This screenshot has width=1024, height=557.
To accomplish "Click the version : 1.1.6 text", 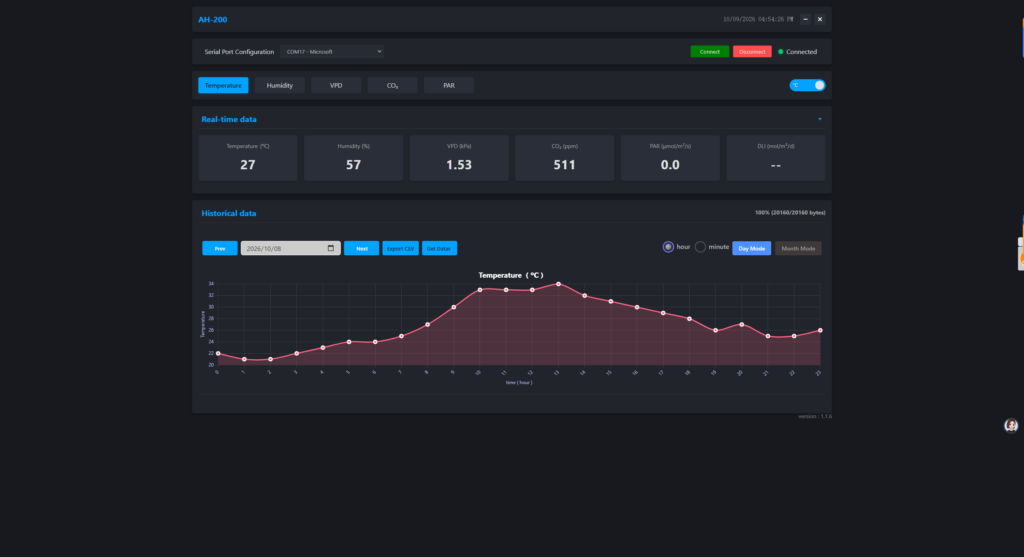I will pyautogui.click(x=815, y=416).
